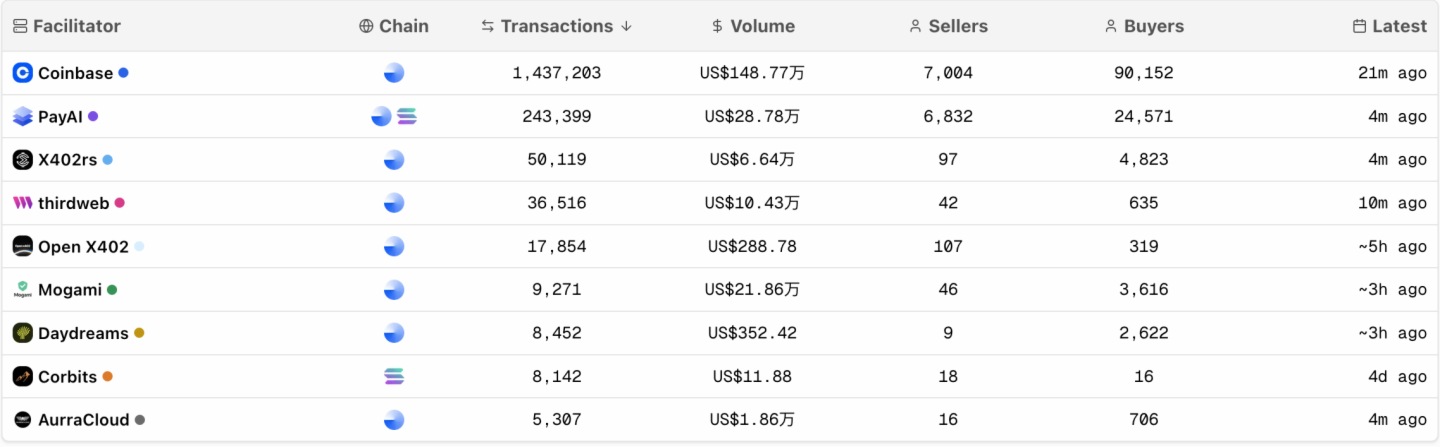Click the Daydreams logo icon
This screenshot has height=447, width=1440.
pos(22,333)
